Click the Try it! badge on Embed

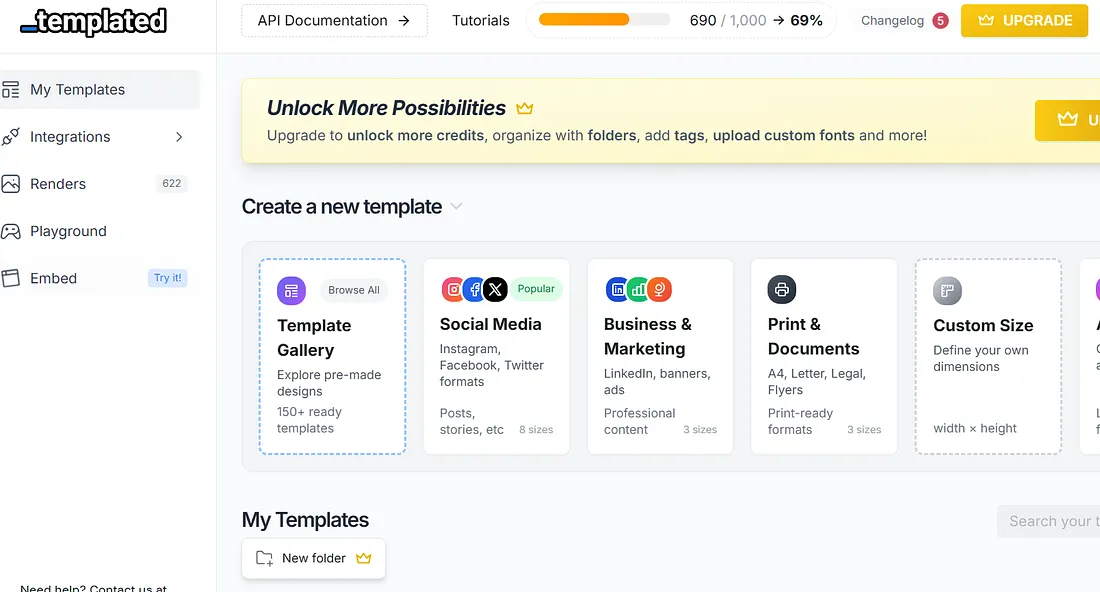(x=168, y=278)
